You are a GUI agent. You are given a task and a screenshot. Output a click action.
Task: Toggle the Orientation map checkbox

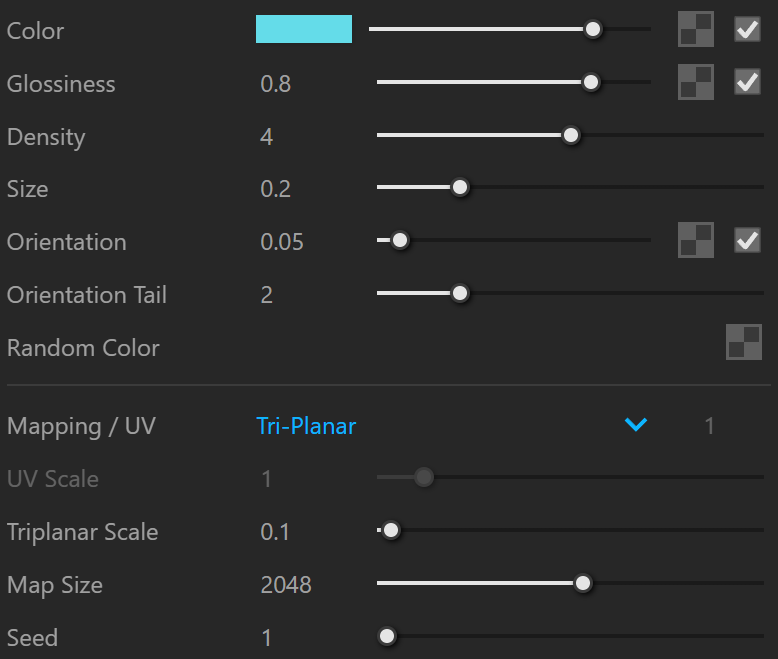click(747, 240)
